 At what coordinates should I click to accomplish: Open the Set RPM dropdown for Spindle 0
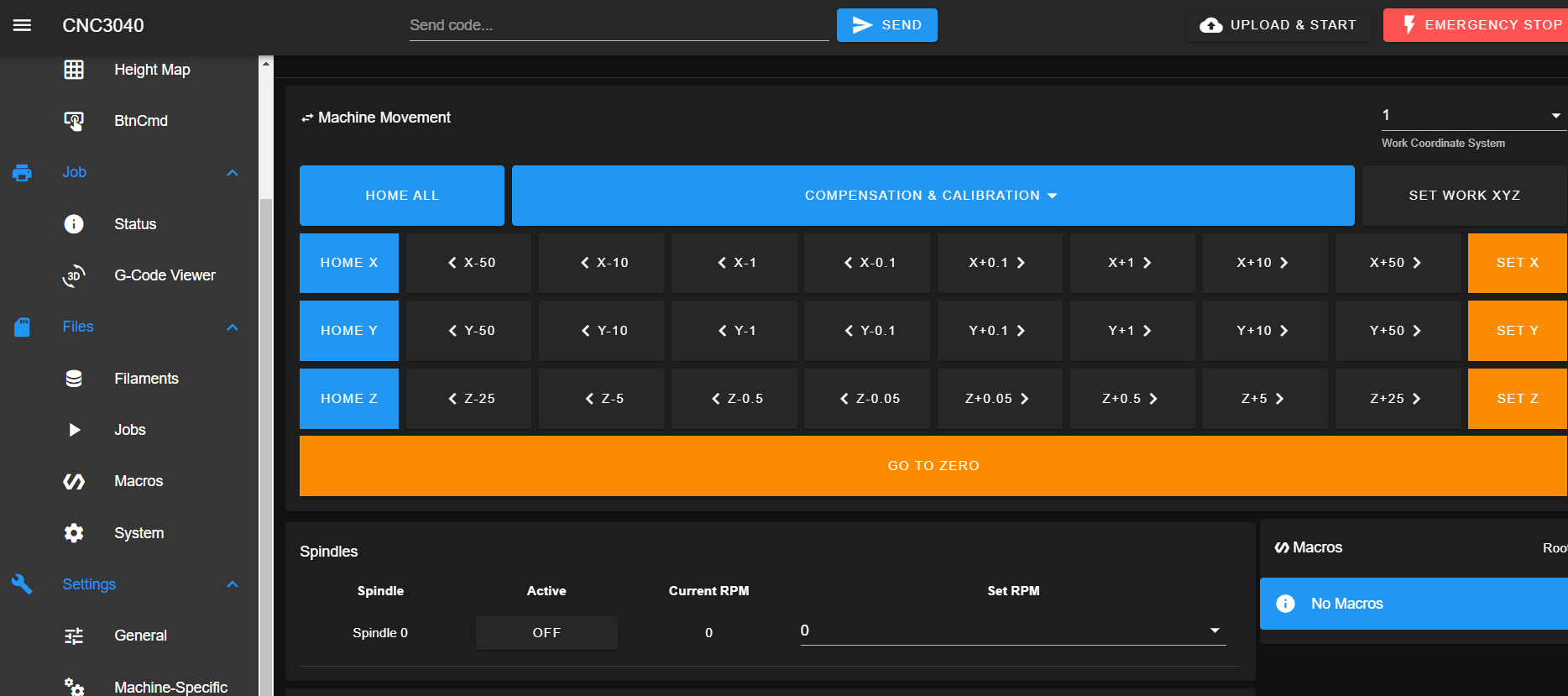[1013, 631]
